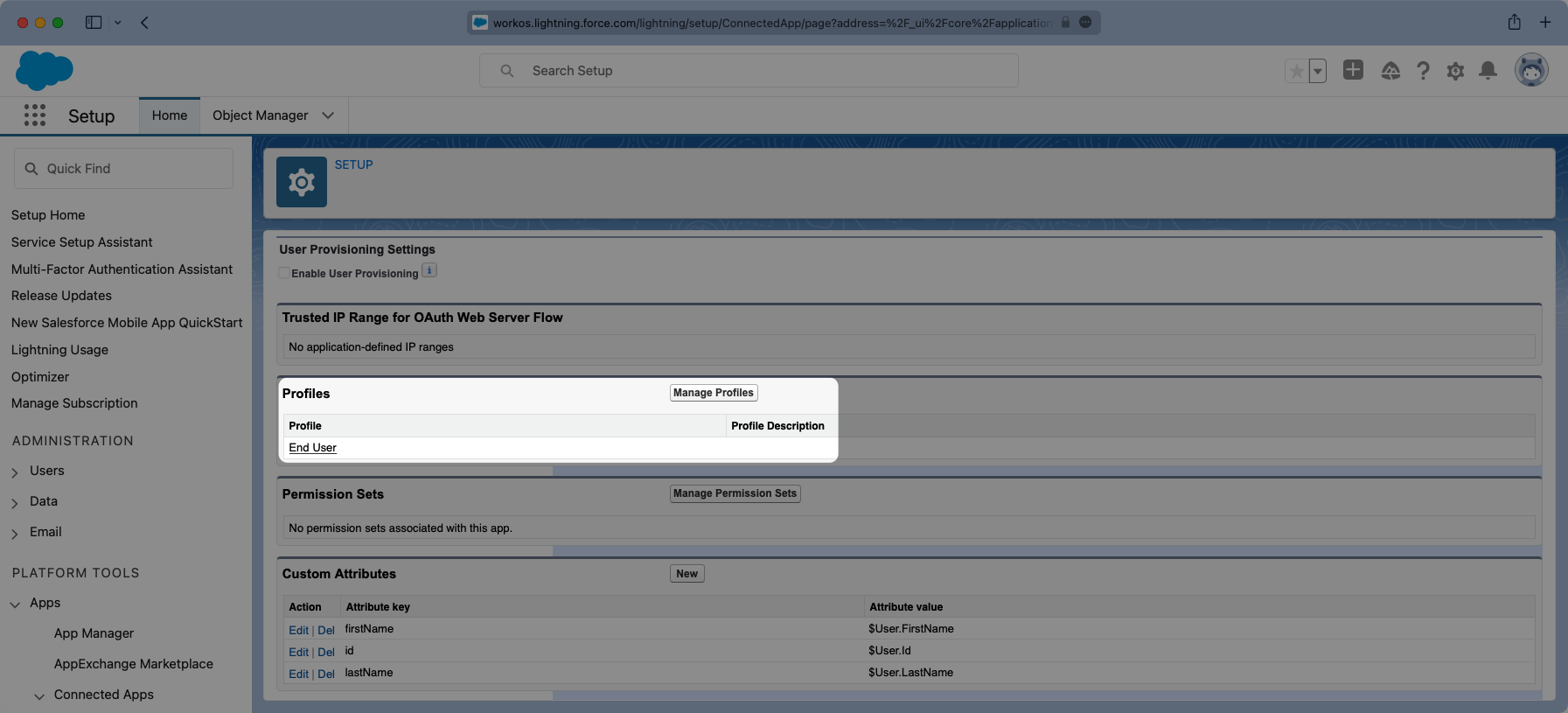Add page to favorites star icon
This screenshot has height=713, width=1568.
pos(1296,71)
